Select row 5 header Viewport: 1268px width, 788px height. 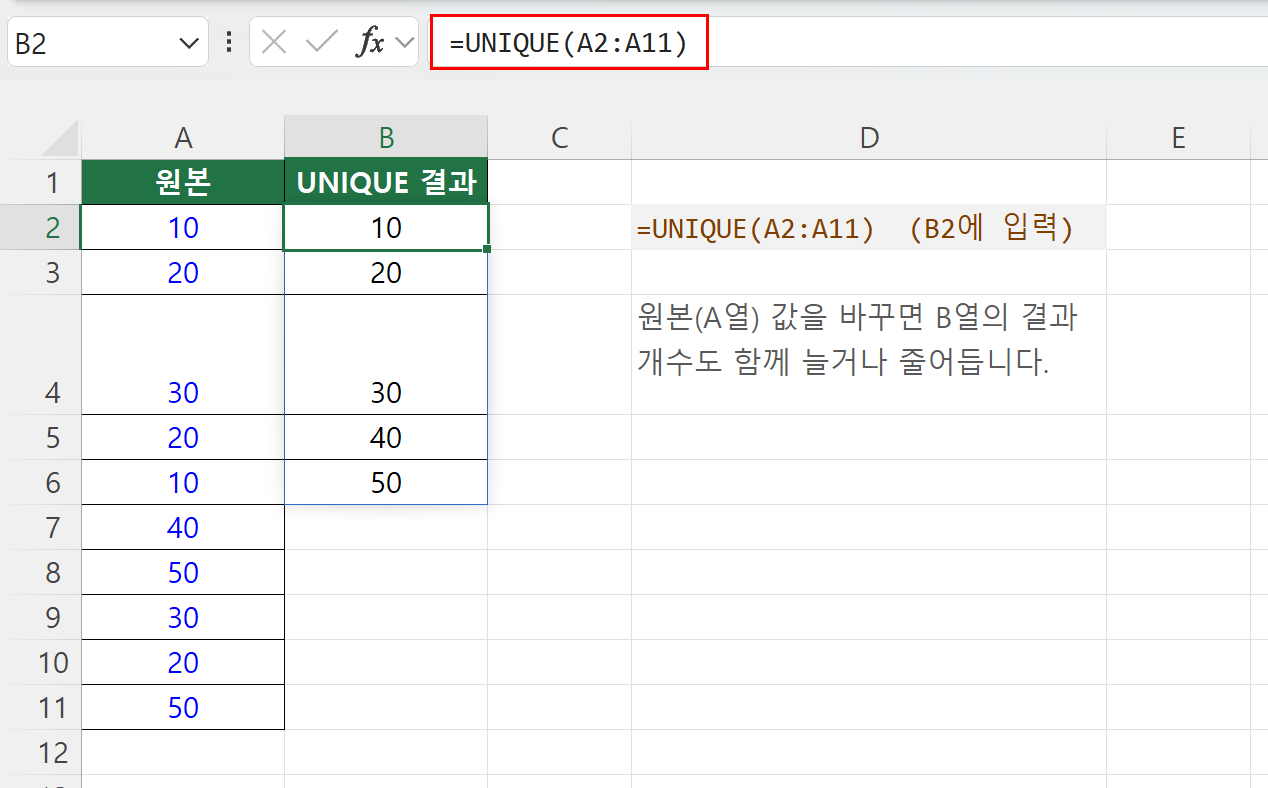click(41, 437)
